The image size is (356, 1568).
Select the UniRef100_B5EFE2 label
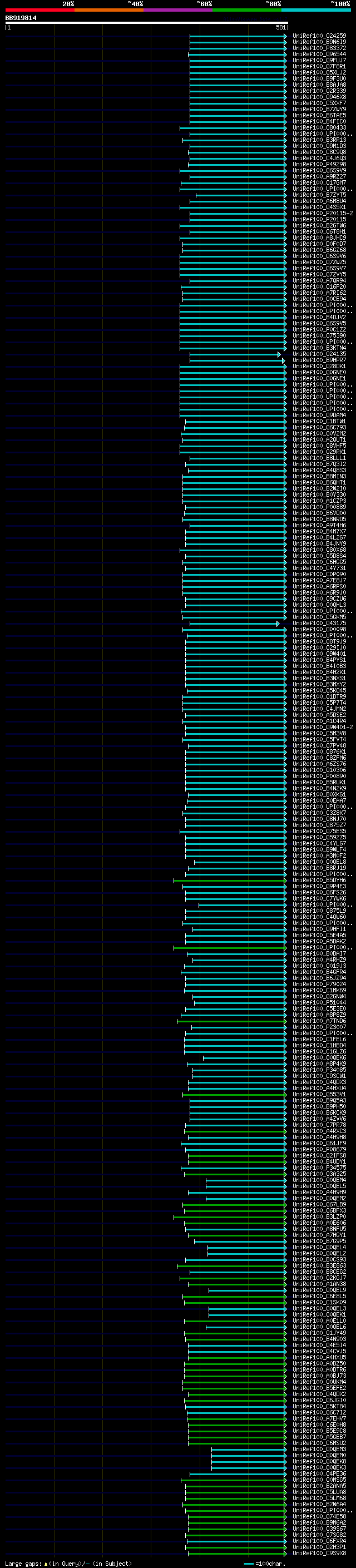pos(319,1388)
